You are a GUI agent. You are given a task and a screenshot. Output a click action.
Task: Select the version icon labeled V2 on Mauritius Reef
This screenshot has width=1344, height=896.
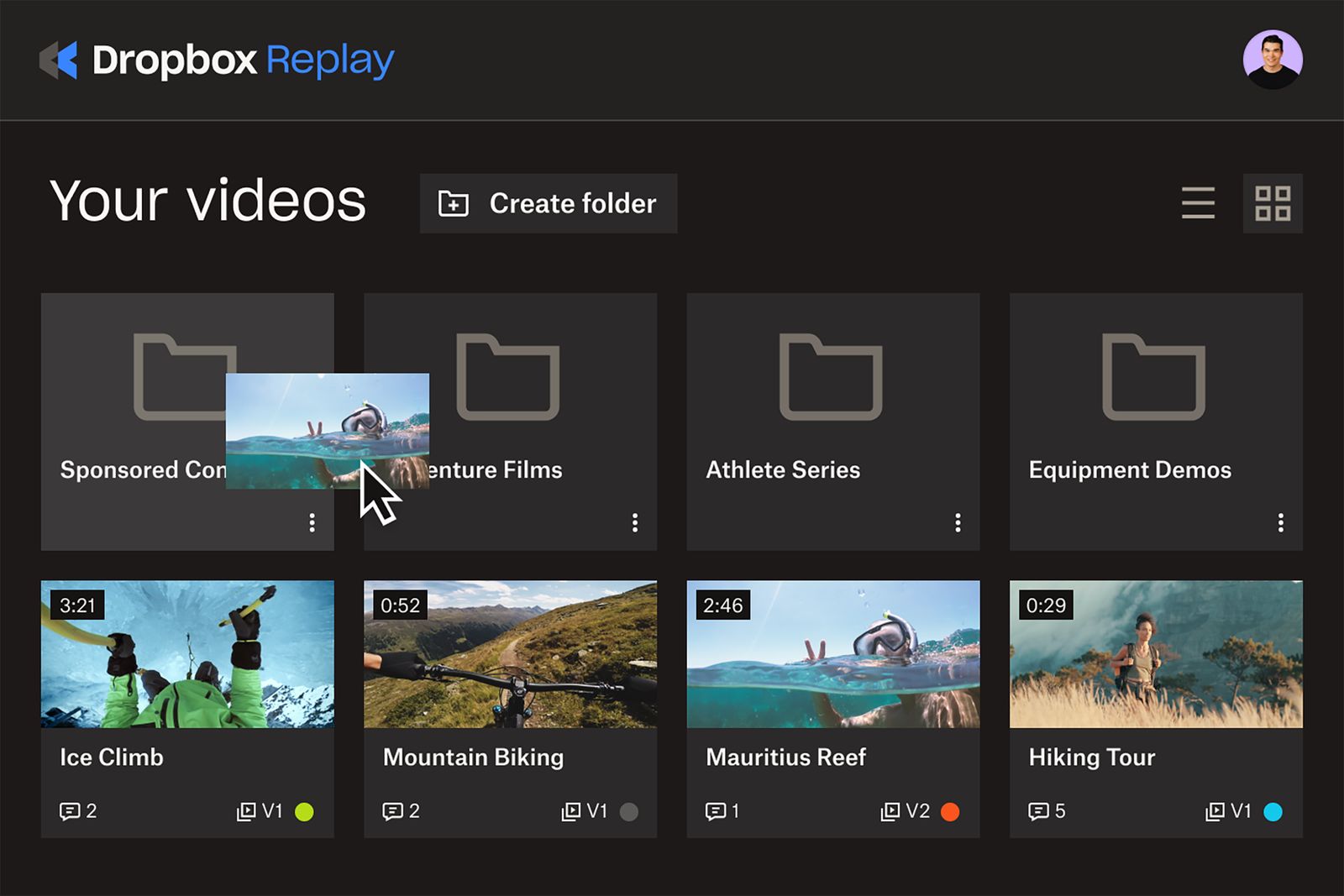click(892, 810)
